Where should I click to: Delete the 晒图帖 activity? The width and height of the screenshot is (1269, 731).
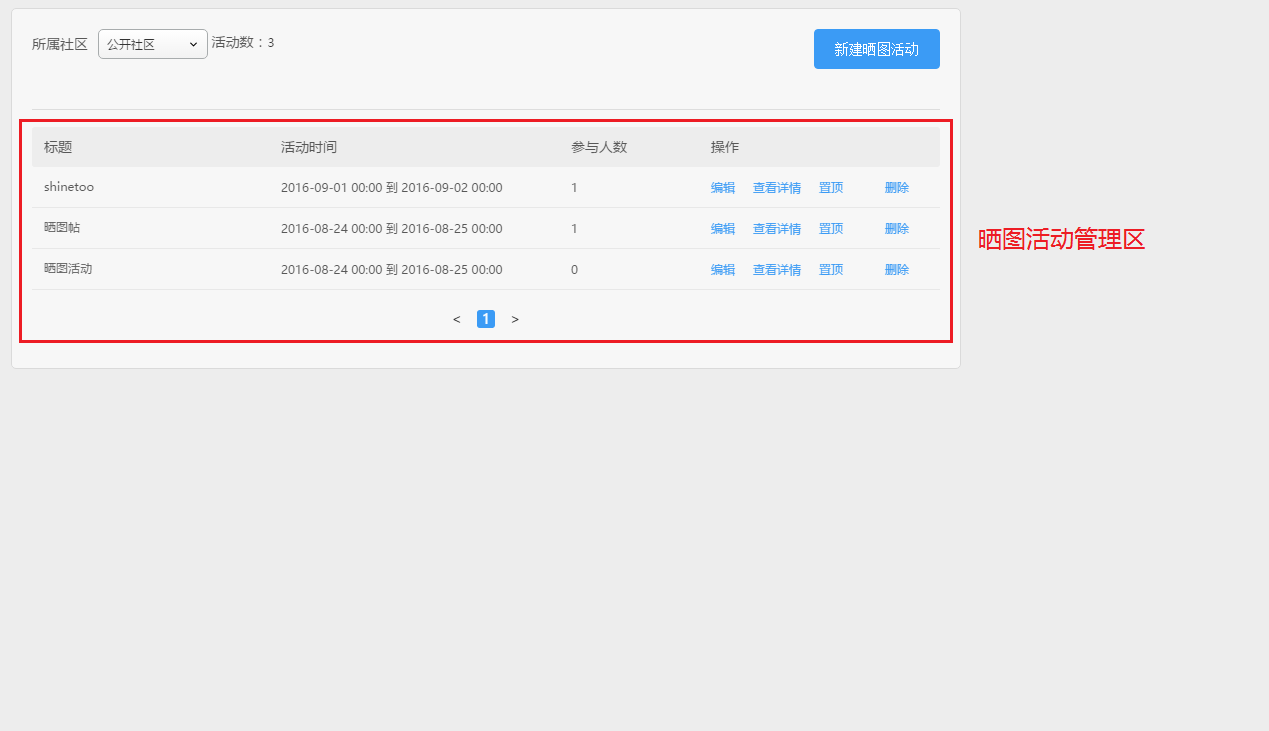click(x=896, y=229)
